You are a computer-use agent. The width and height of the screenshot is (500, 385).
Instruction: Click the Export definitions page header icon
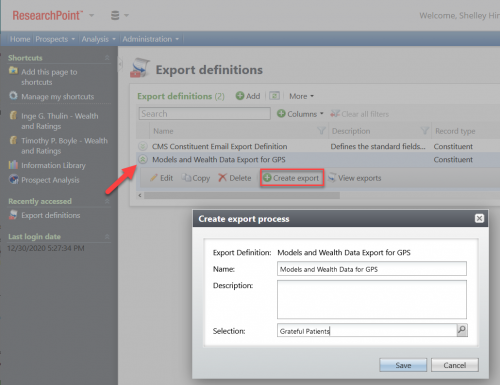point(140,68)
